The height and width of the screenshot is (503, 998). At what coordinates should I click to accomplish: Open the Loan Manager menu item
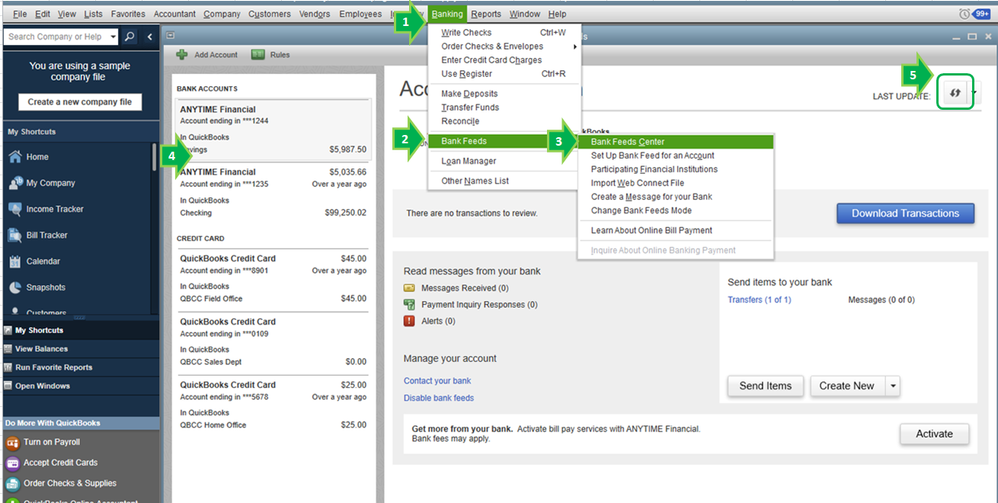click(504, 161)
